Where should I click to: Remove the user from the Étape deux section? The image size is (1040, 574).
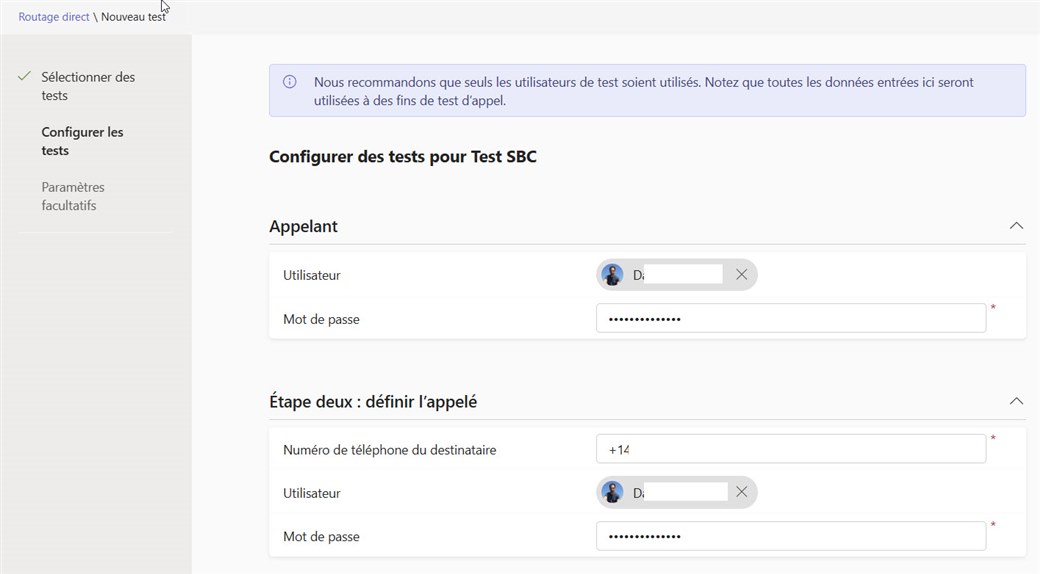[x=741, y=492]
